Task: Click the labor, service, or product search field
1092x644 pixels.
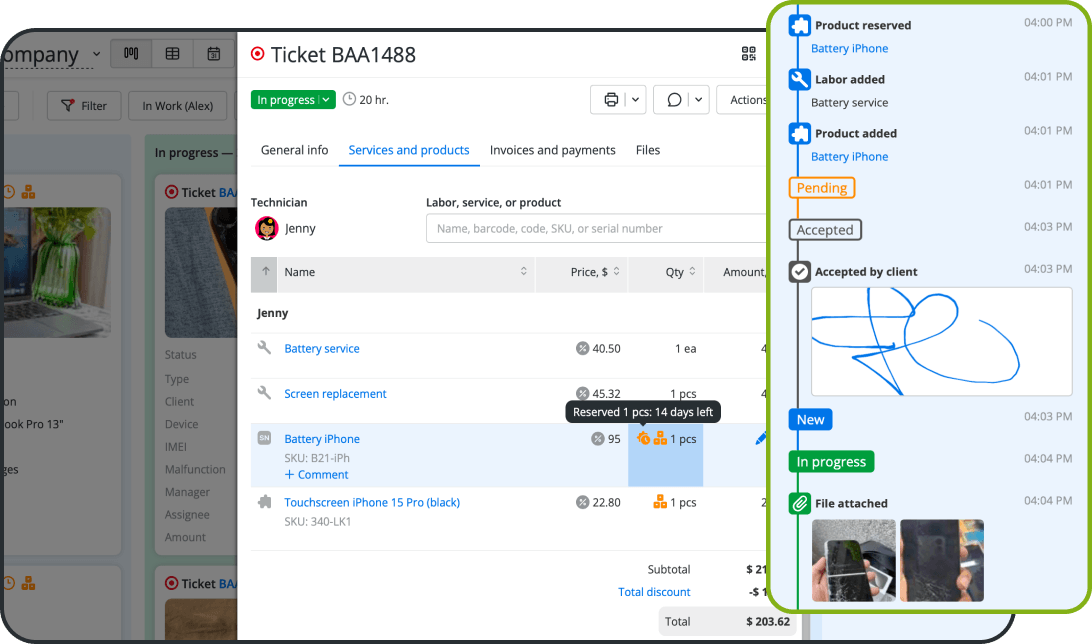Action: 598,228
